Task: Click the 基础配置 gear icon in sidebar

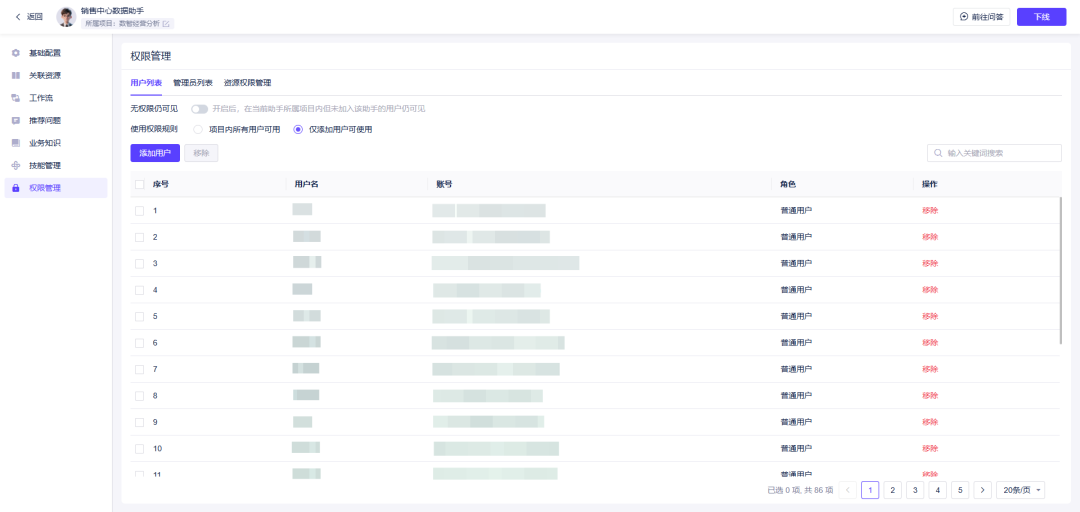Action: pos(16,53)
